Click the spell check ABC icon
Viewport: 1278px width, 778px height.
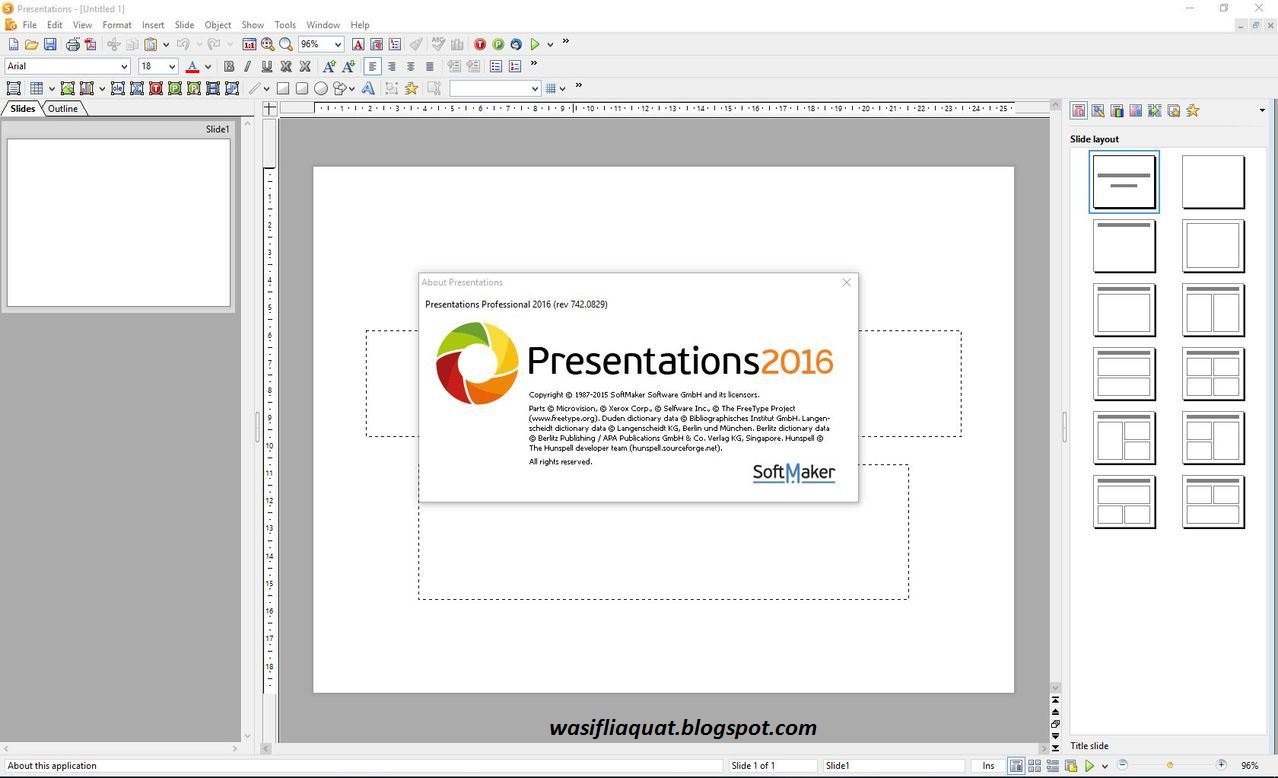(x=438, y=44)
